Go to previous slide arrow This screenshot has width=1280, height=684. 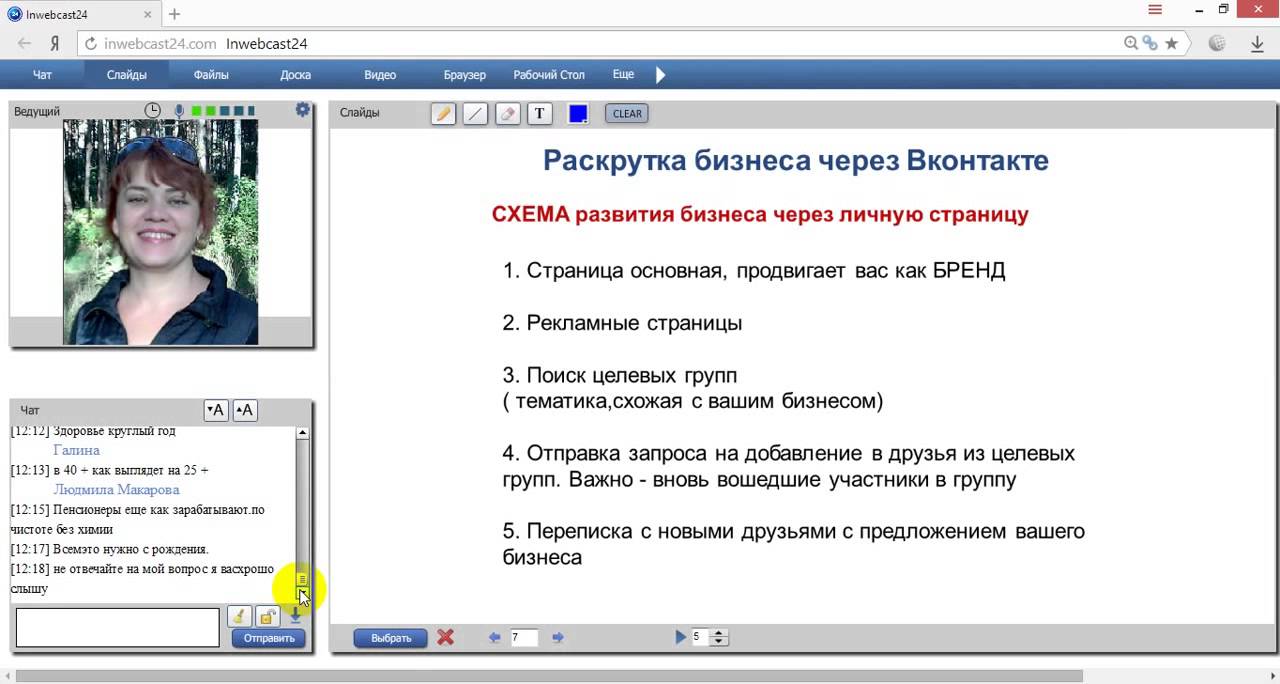click(494, 637)
